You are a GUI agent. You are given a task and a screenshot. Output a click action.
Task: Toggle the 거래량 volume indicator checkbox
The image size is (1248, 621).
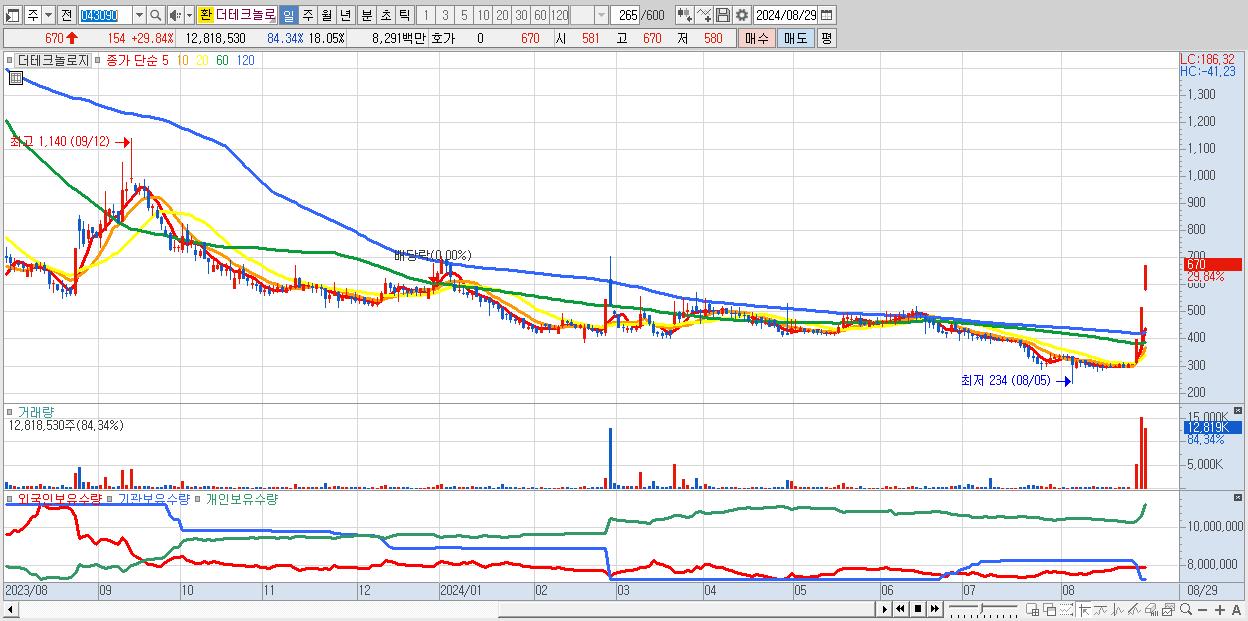click(x=9, y=412)
